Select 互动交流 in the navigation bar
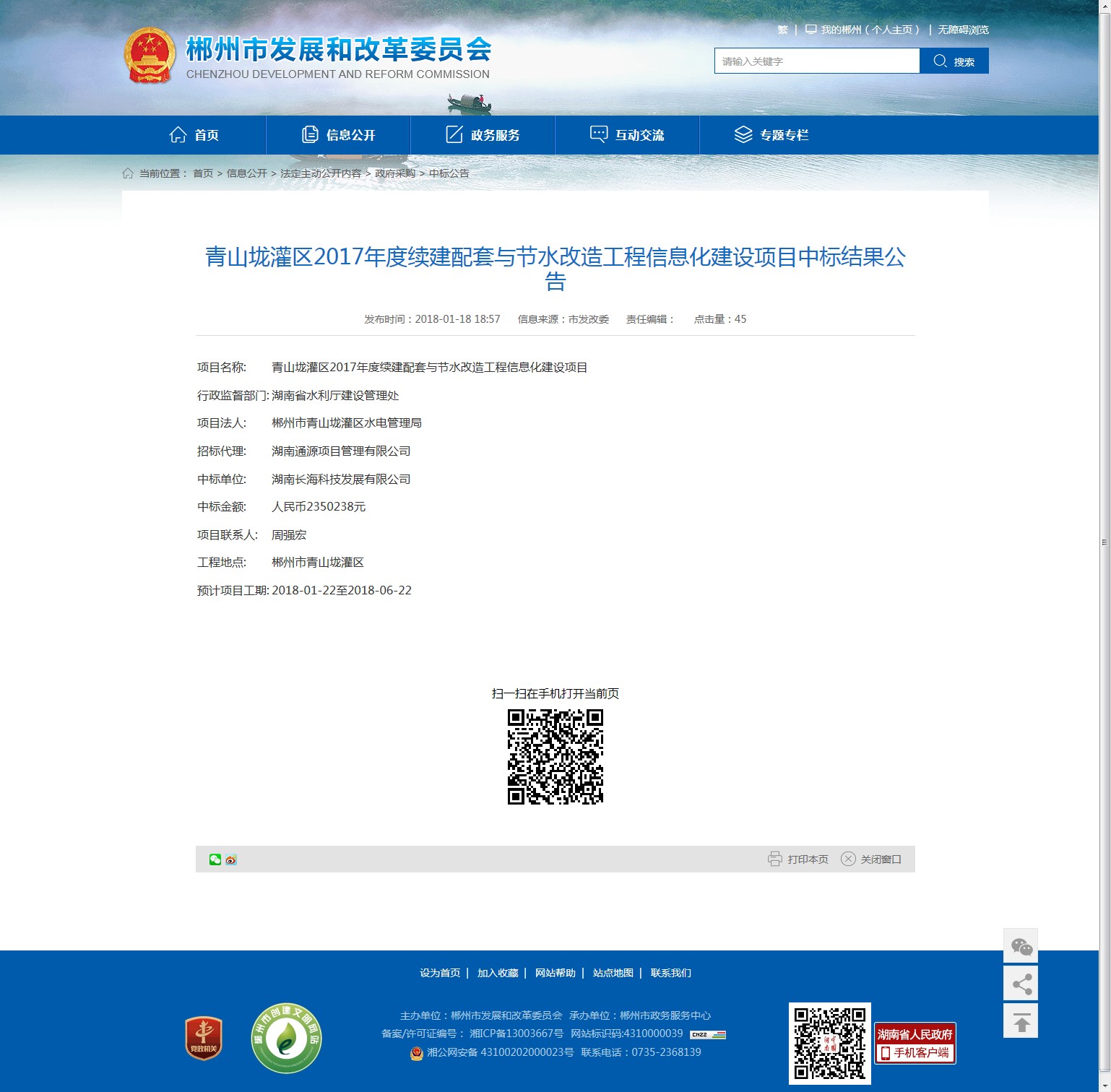This screenshot has width=1111, height=1092. point(627,135)
